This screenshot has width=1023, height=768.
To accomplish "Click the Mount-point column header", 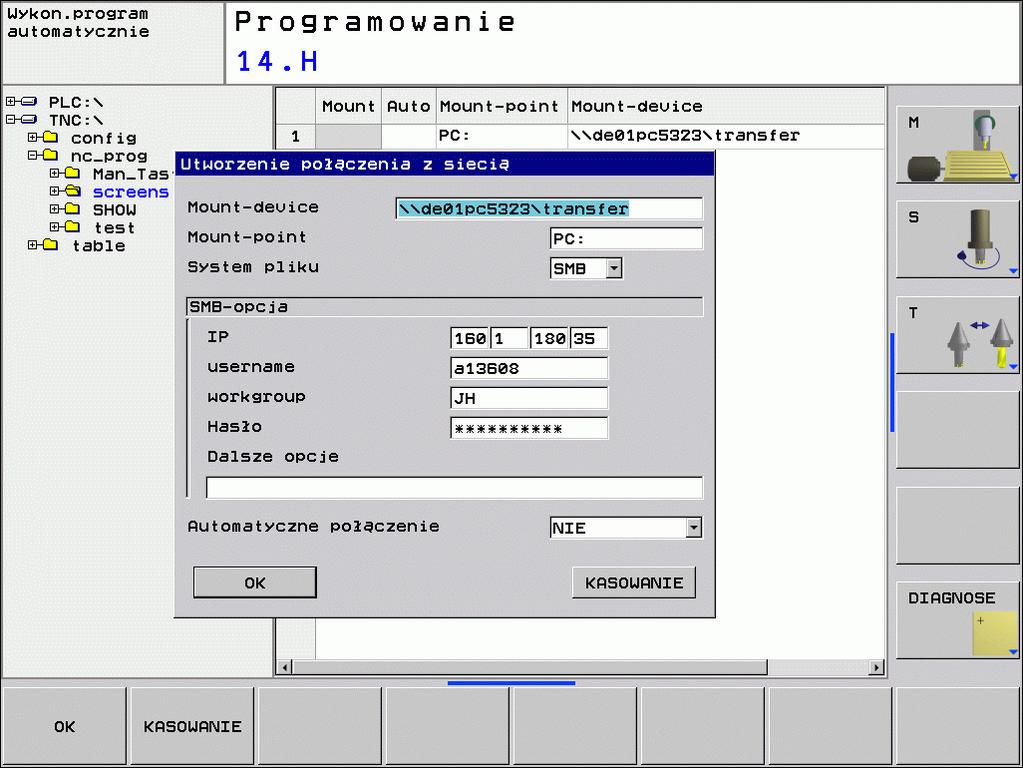I will point(501,106).
